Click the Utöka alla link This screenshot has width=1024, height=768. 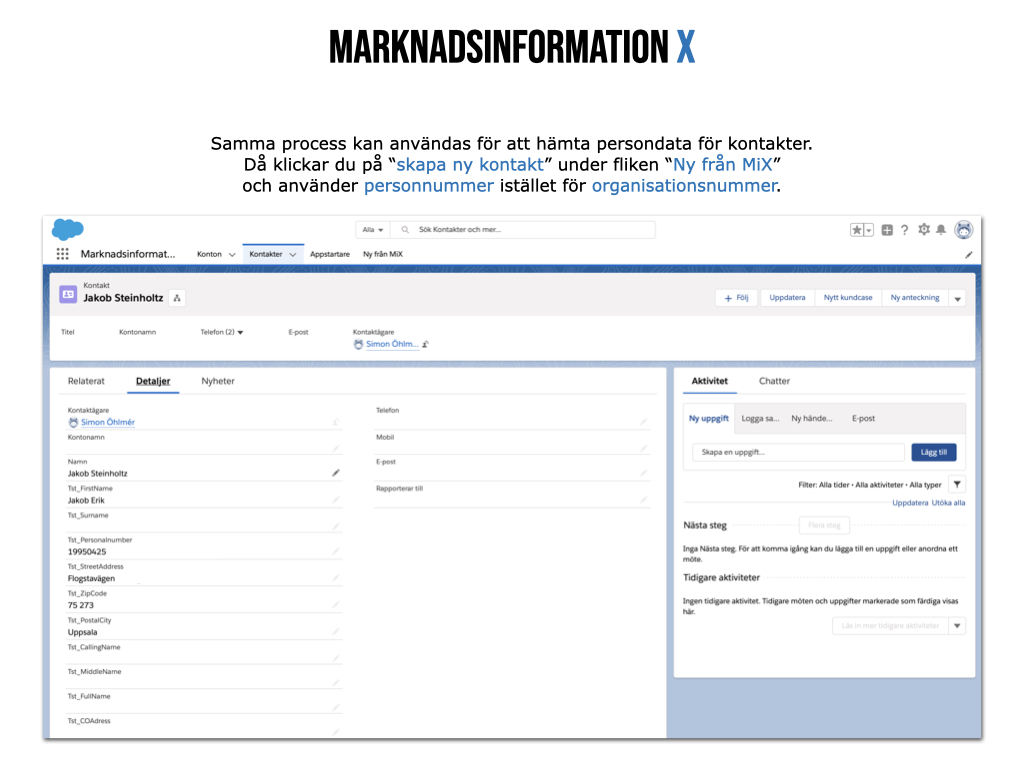[x=949, y=503]
